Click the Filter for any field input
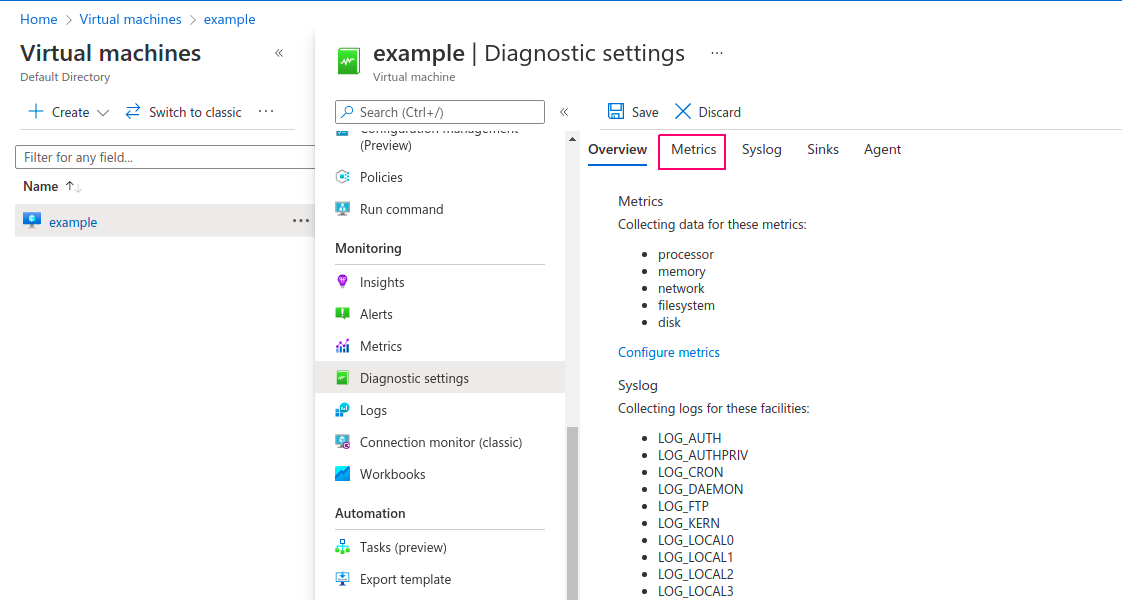 click(x=165, y=157)
